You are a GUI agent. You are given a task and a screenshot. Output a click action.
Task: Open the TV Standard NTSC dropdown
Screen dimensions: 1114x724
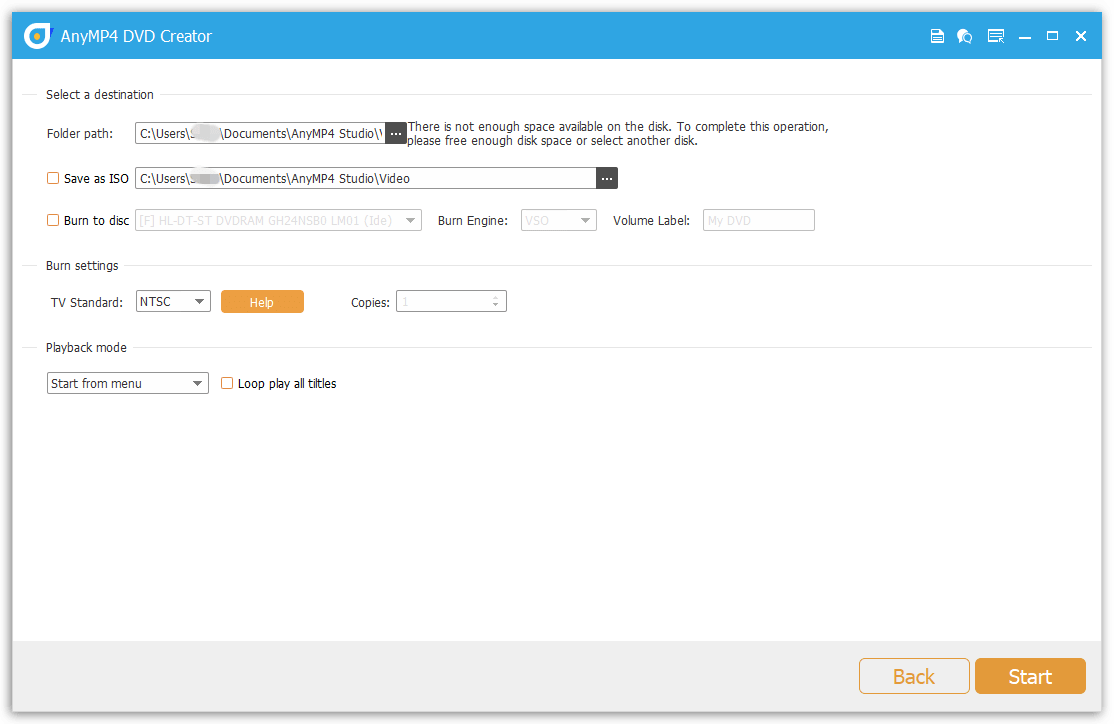[173, 301]
